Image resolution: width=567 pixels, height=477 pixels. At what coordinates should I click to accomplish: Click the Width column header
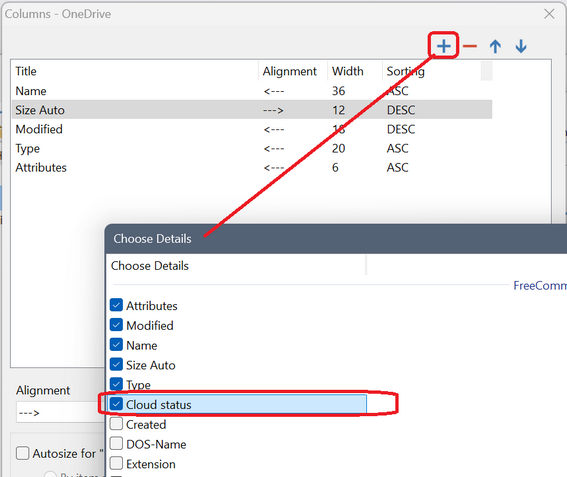pos(355,71)
